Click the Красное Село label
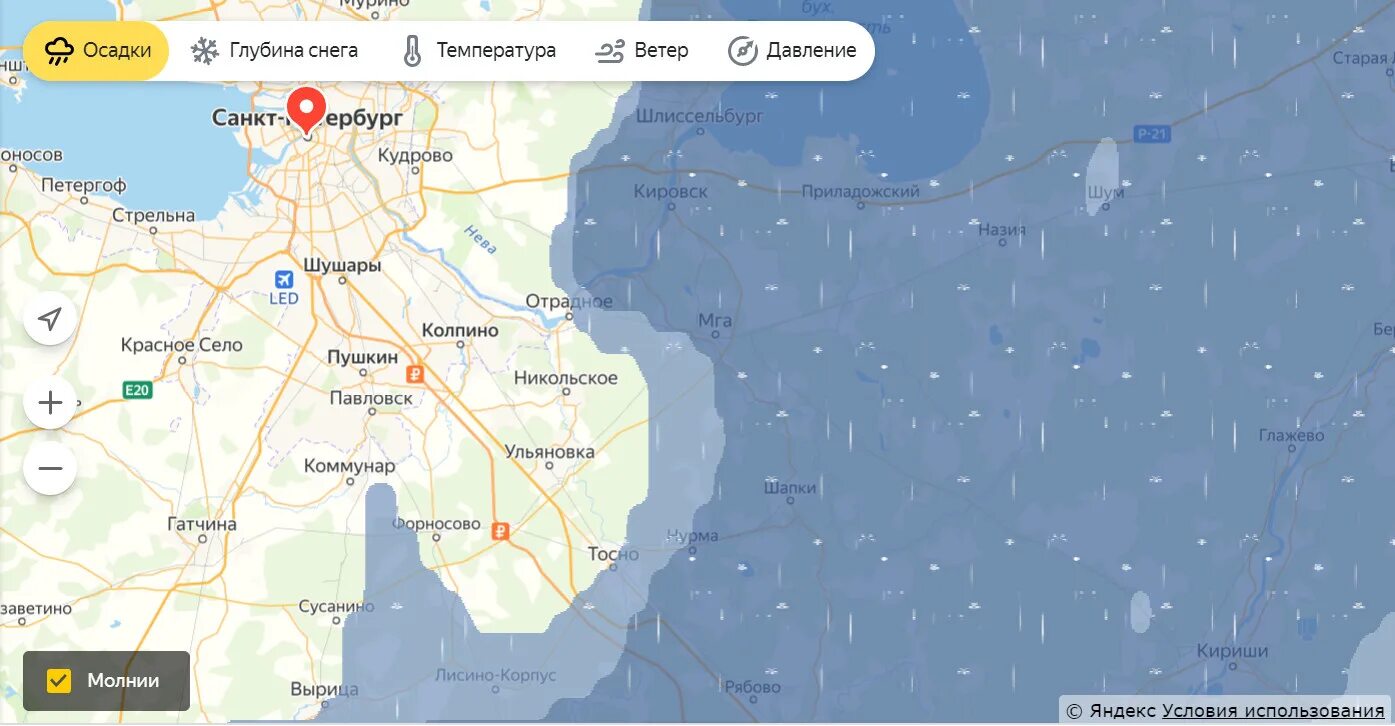 [x=182, y=345]
